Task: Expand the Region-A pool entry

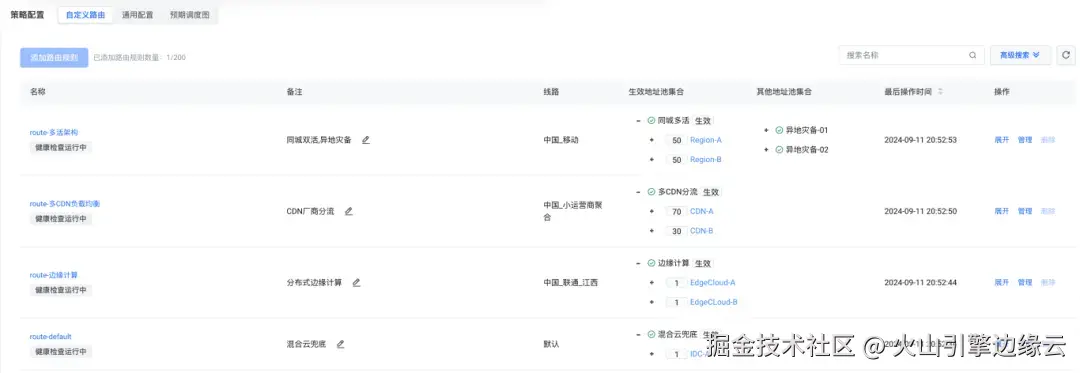Action: point(652,140)
